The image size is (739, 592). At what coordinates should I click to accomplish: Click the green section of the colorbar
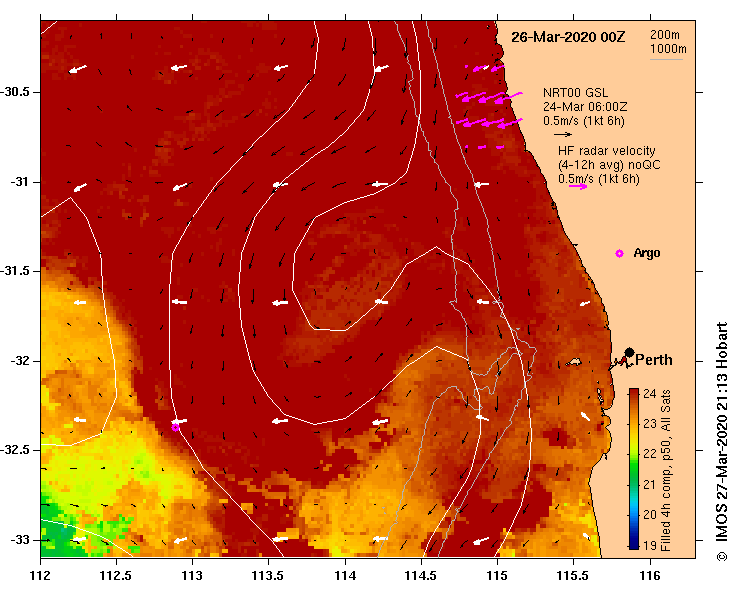pyautogui.click(x=634, y=473)
